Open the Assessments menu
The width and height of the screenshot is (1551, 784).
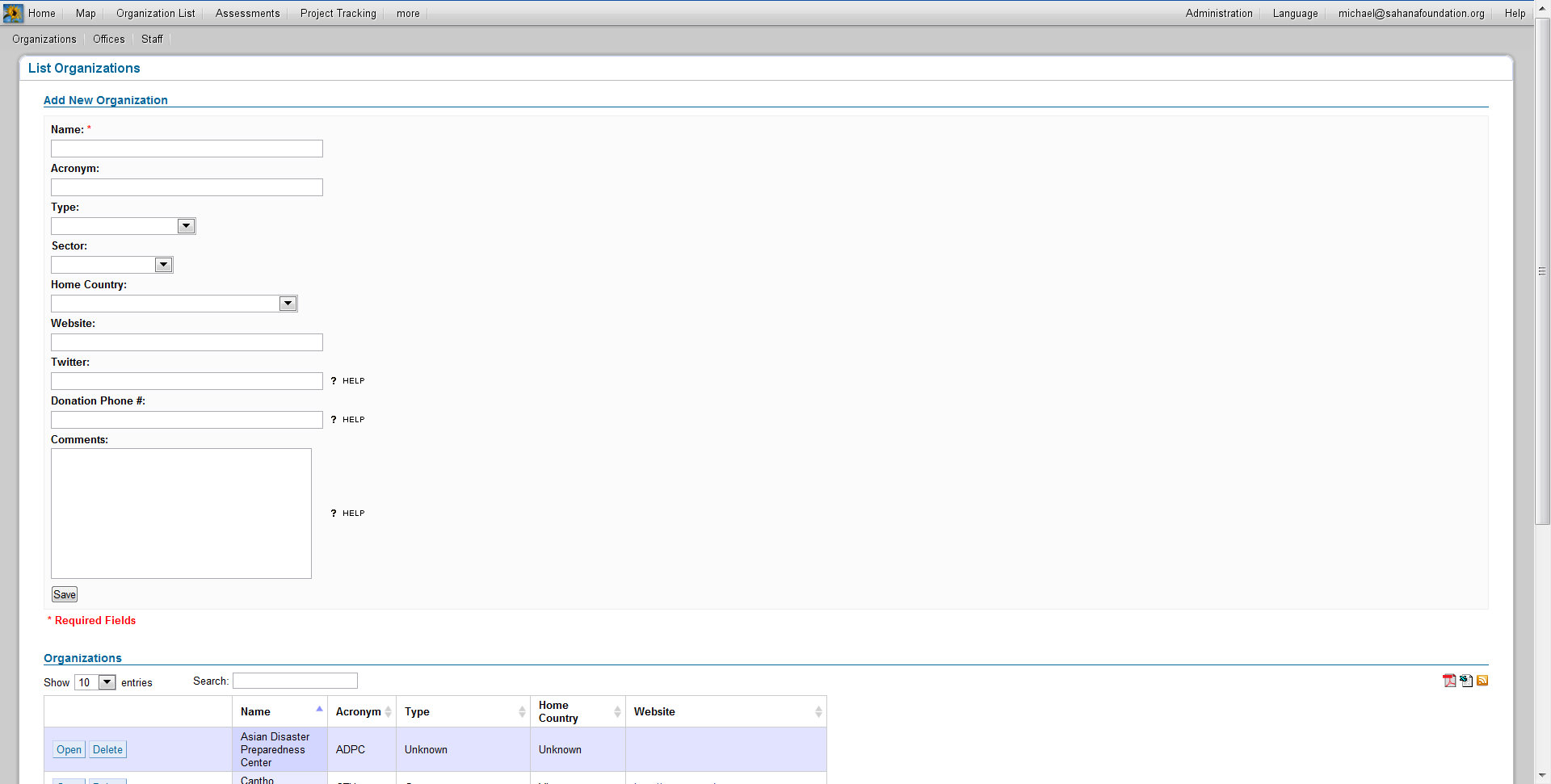(x=247, y=13)
